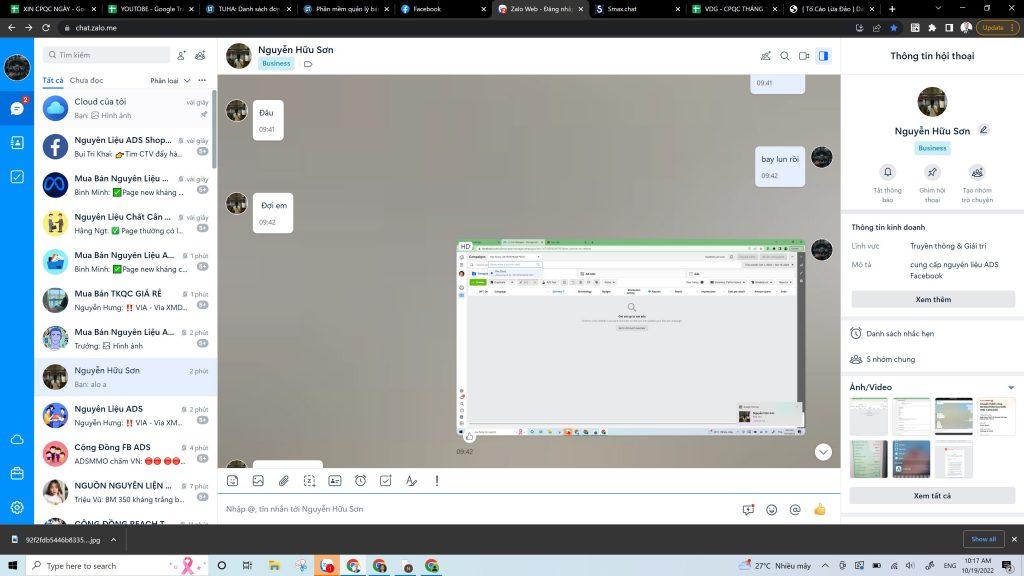Screen dimensions: 1024x576
Task: Click the thumbs-up quick reaction icon
Action: 820,509
